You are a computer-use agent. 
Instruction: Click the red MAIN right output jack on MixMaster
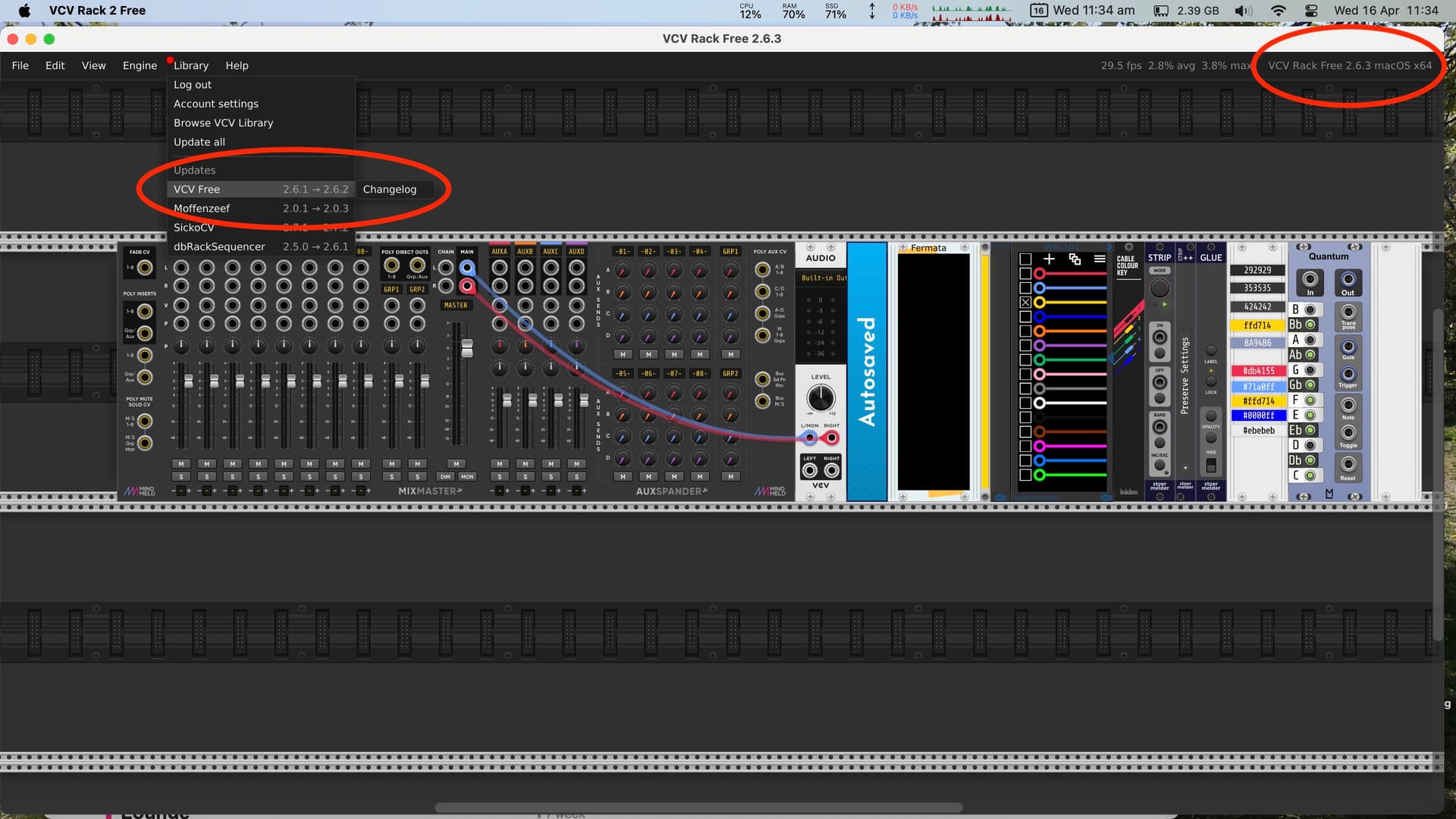(467, 286)
